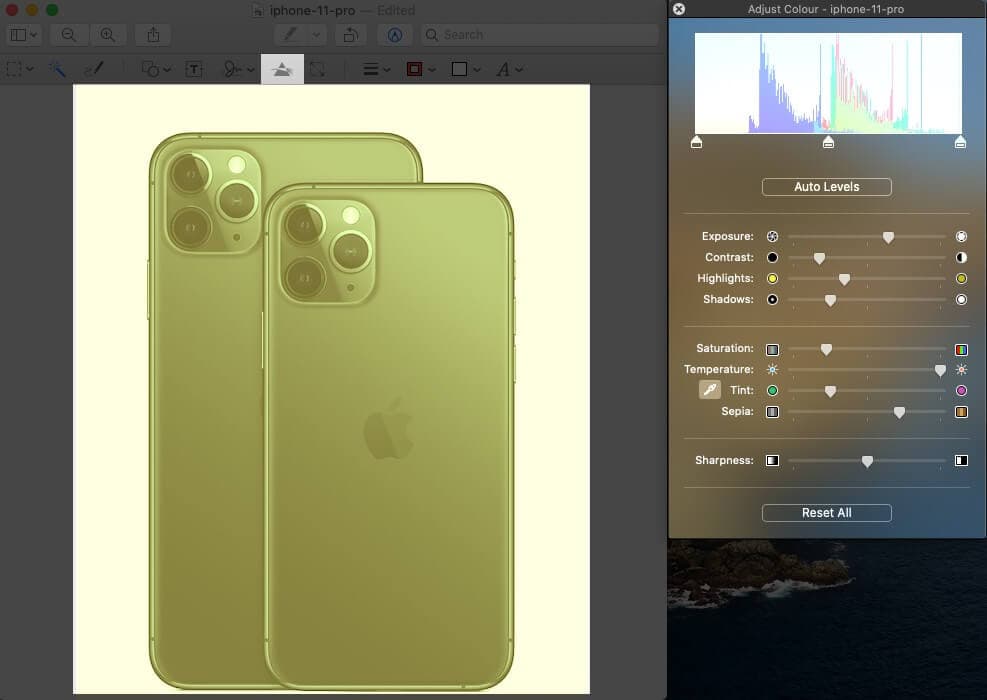Select the rectangular selection tool
The height and width of the screenshot is (700, 987).
14,69
